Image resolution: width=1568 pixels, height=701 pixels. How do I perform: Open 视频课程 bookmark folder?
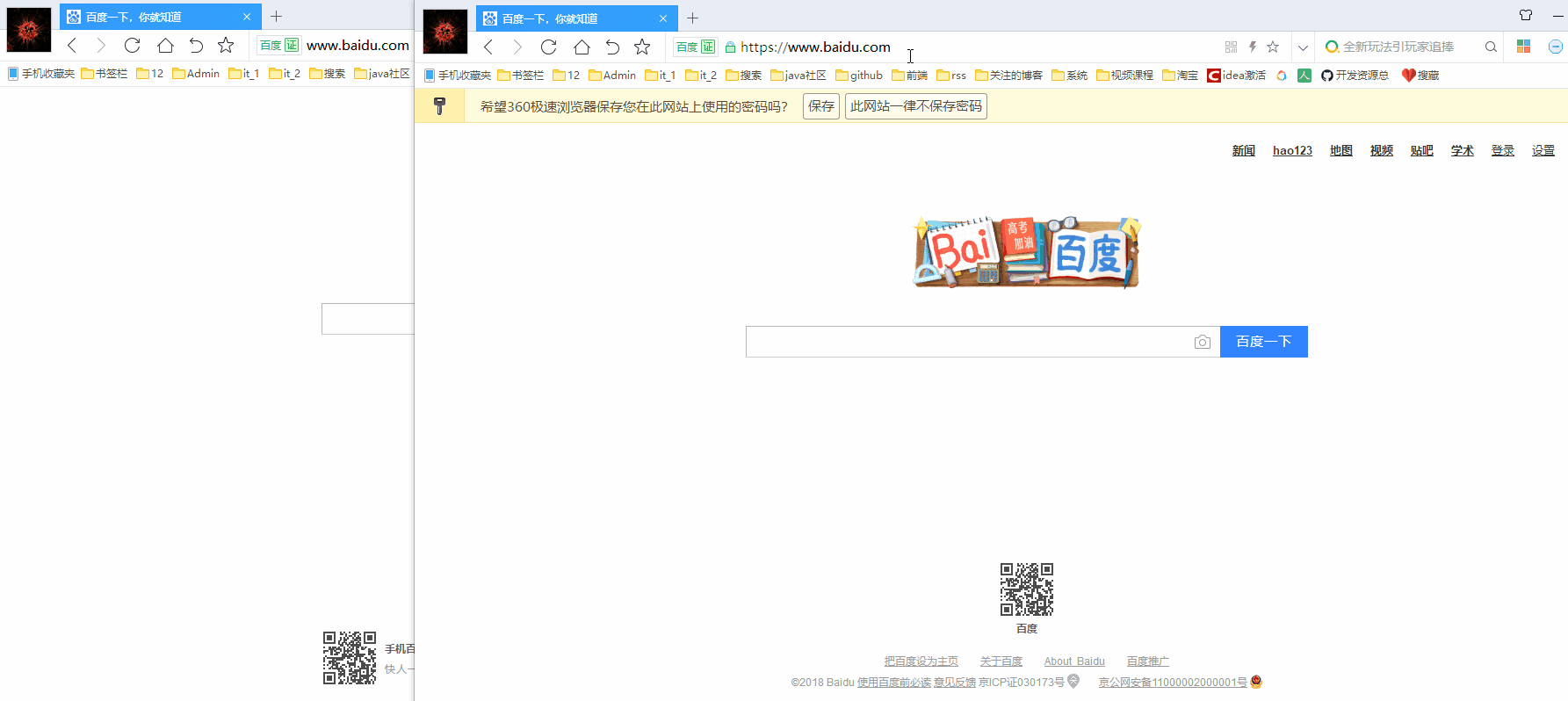[1125, 76]
